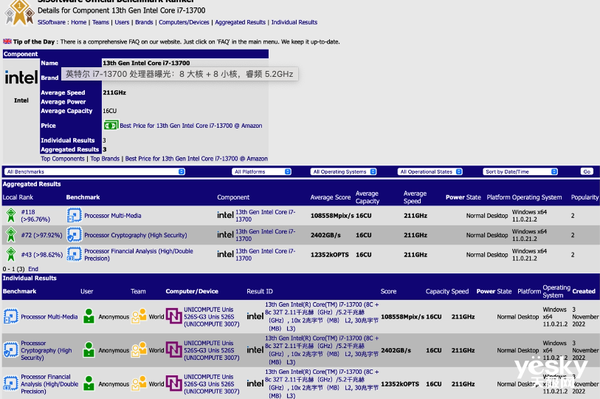600x399 pixels.
Task: Click the 108558Mpix/s aggregated average score
Action: 332,215
